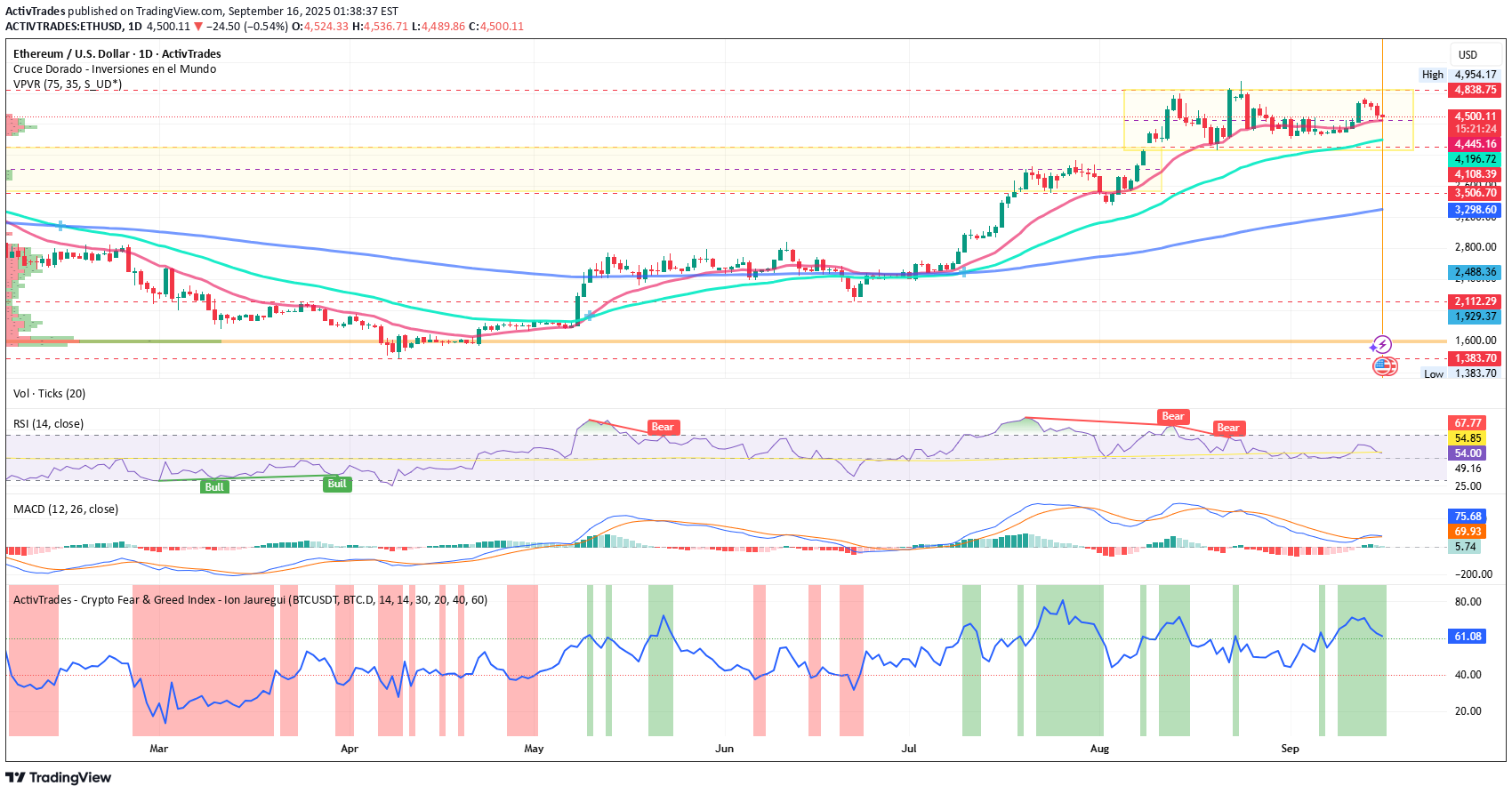This screenshot has height=794, width=1512.
Task: Select the VPVR indicator legend
Action: click(x=68, y=84)
